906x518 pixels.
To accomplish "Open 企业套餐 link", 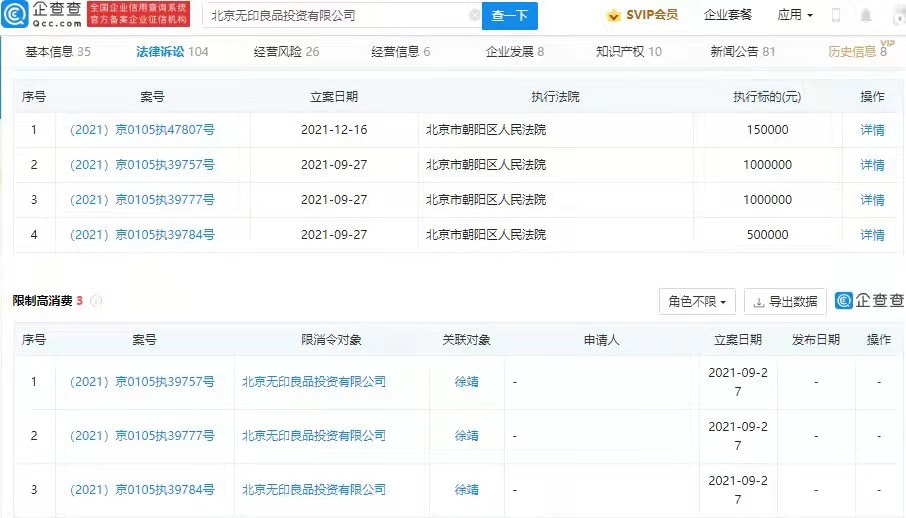I will 727,15.
